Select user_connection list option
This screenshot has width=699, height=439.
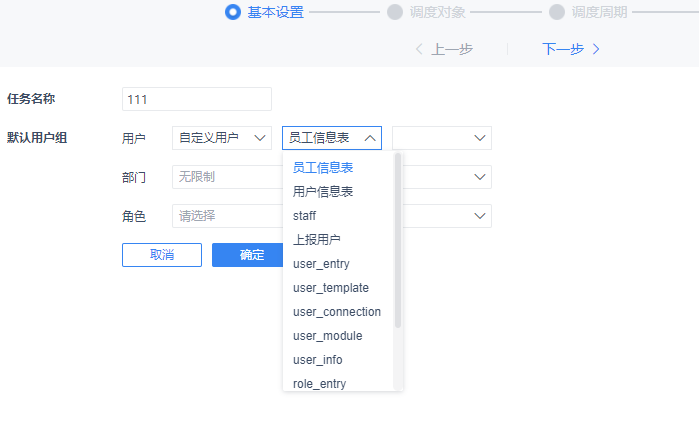pos(336,312)
